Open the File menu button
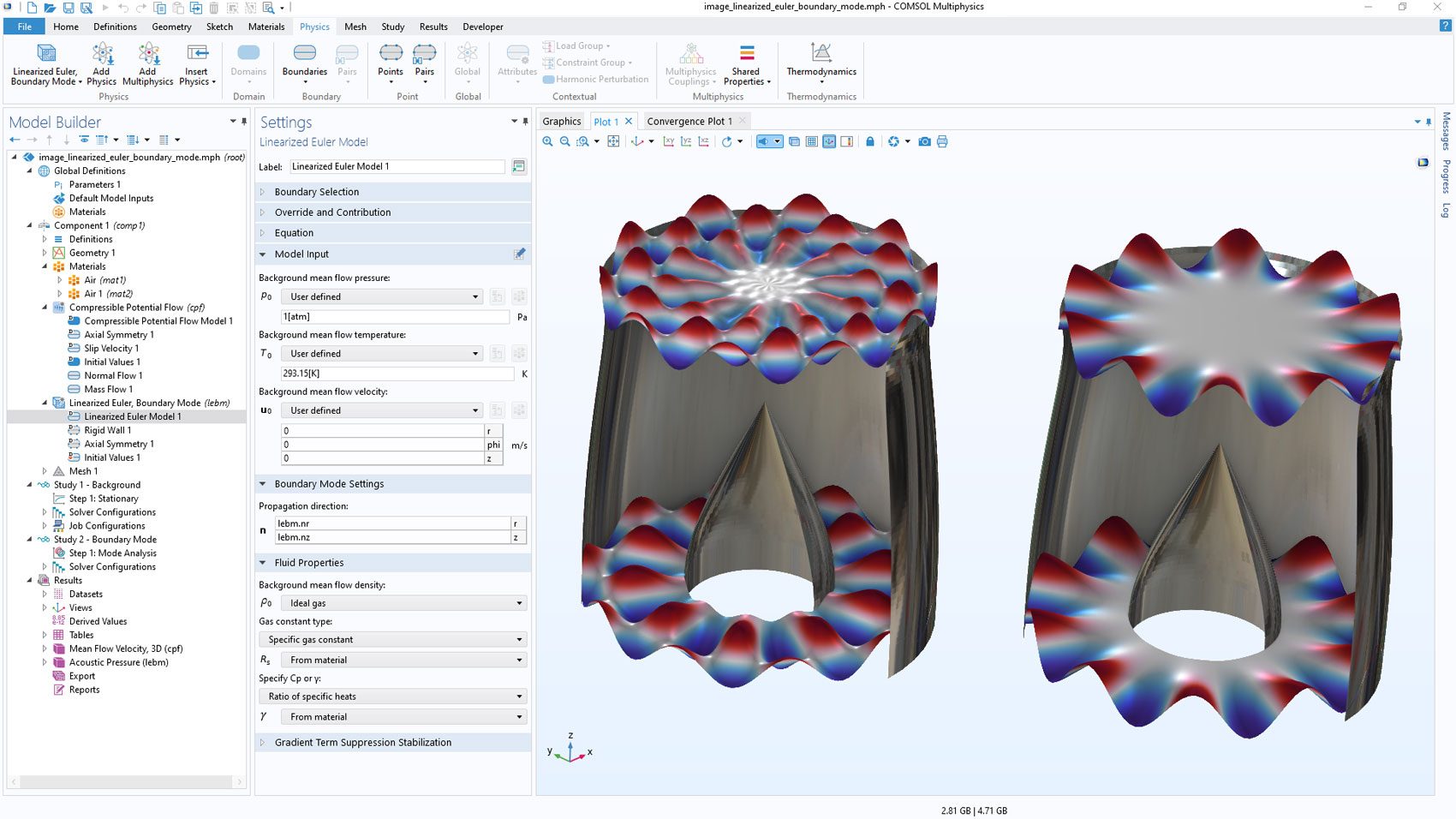1456x819 pixels. coord(25,27)
